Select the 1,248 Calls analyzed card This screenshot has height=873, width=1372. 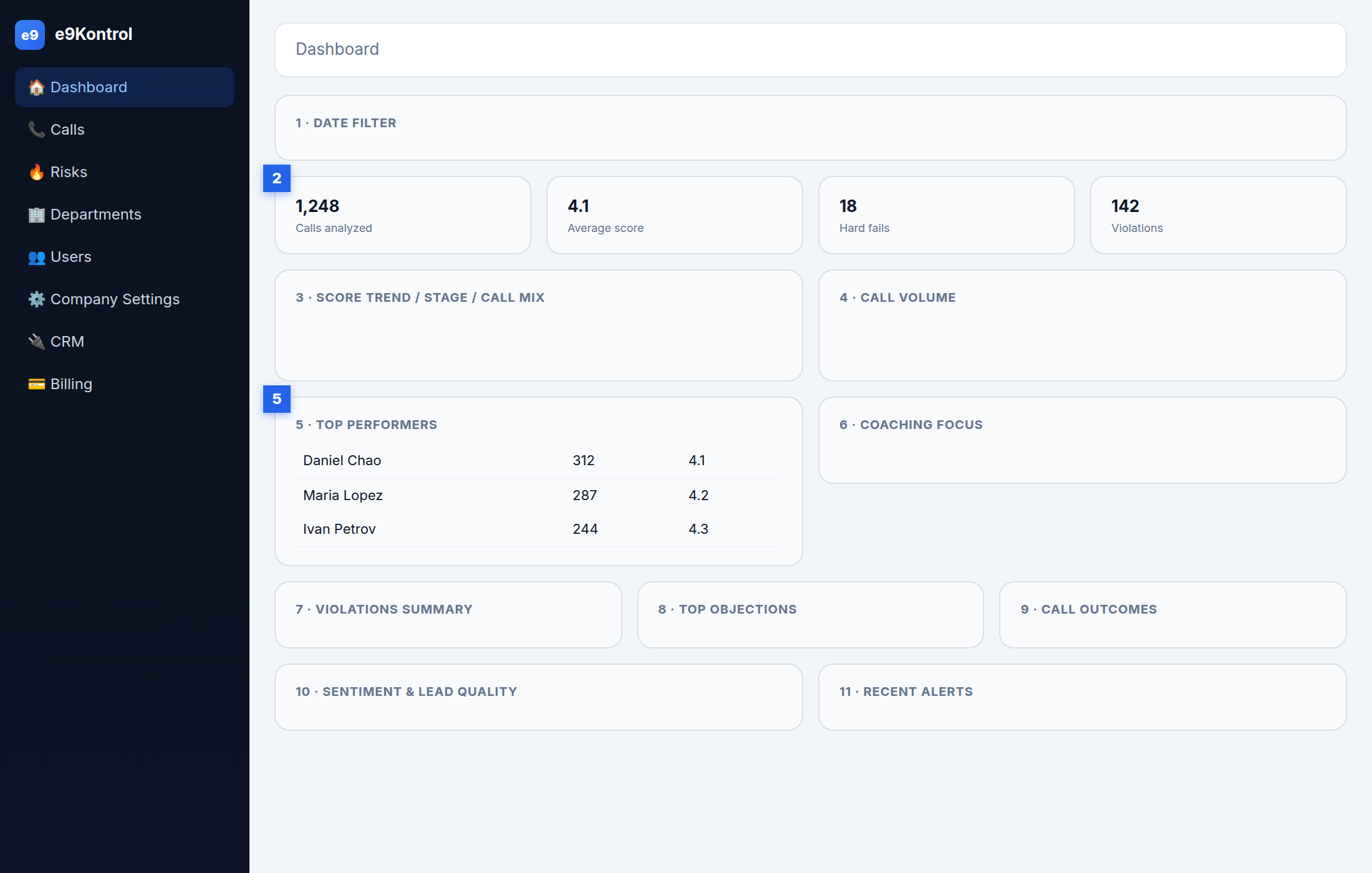pos(403,215)
